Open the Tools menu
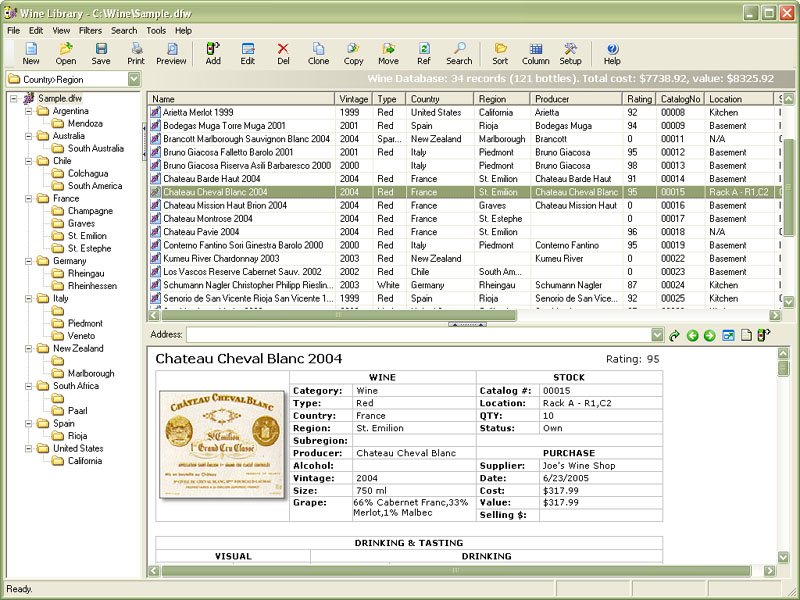 156,31
